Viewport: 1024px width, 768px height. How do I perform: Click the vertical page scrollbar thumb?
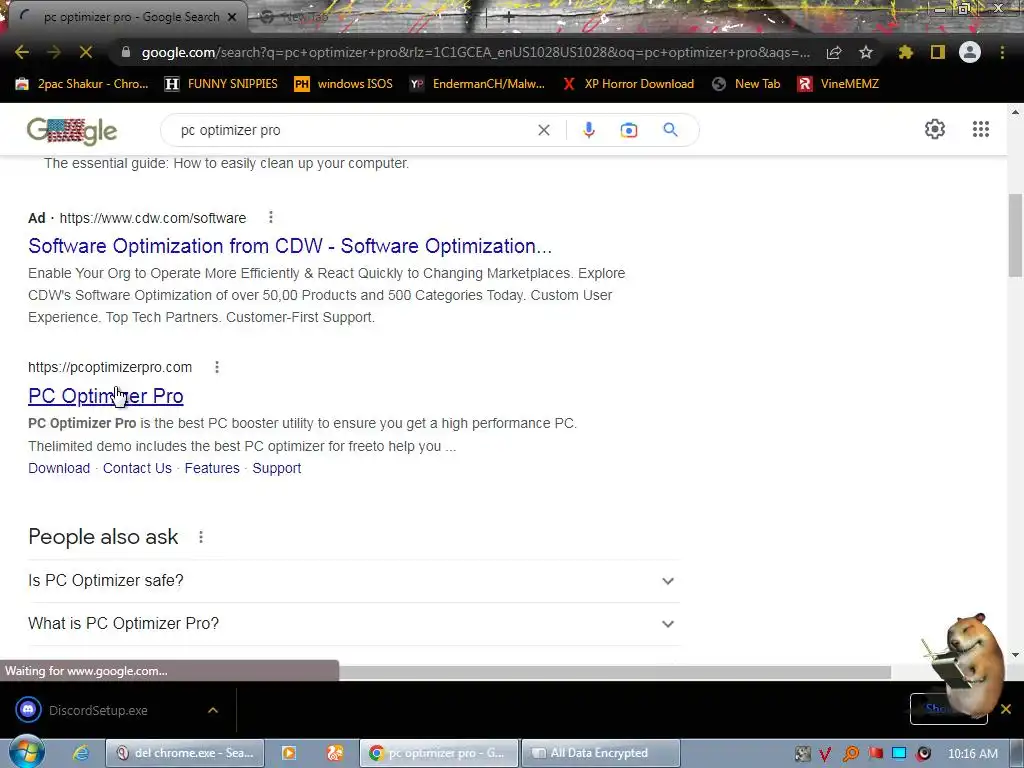click(1016, 235)
